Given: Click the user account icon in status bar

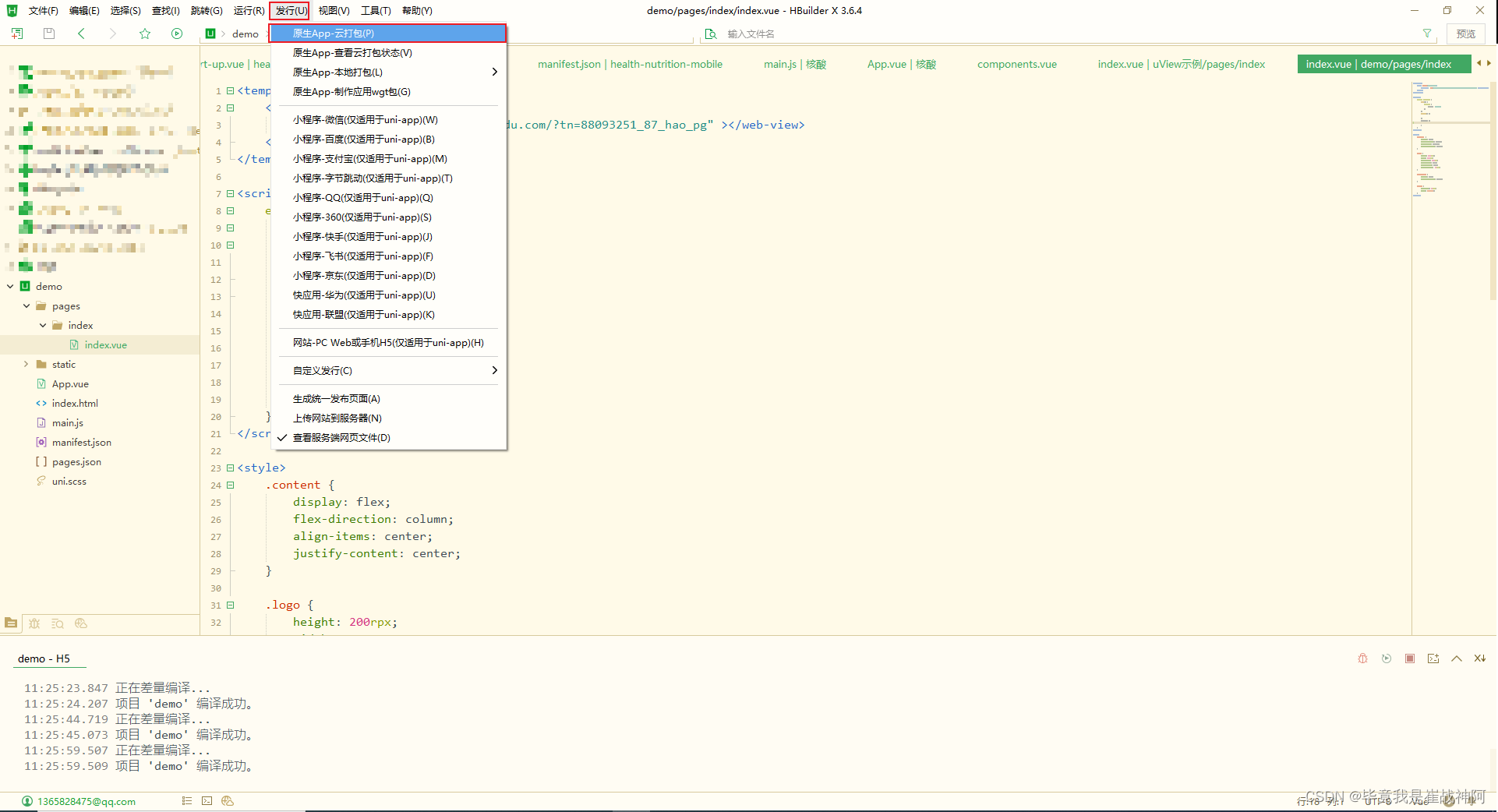Looking at the screenshot, I should (x=27, y=801).
